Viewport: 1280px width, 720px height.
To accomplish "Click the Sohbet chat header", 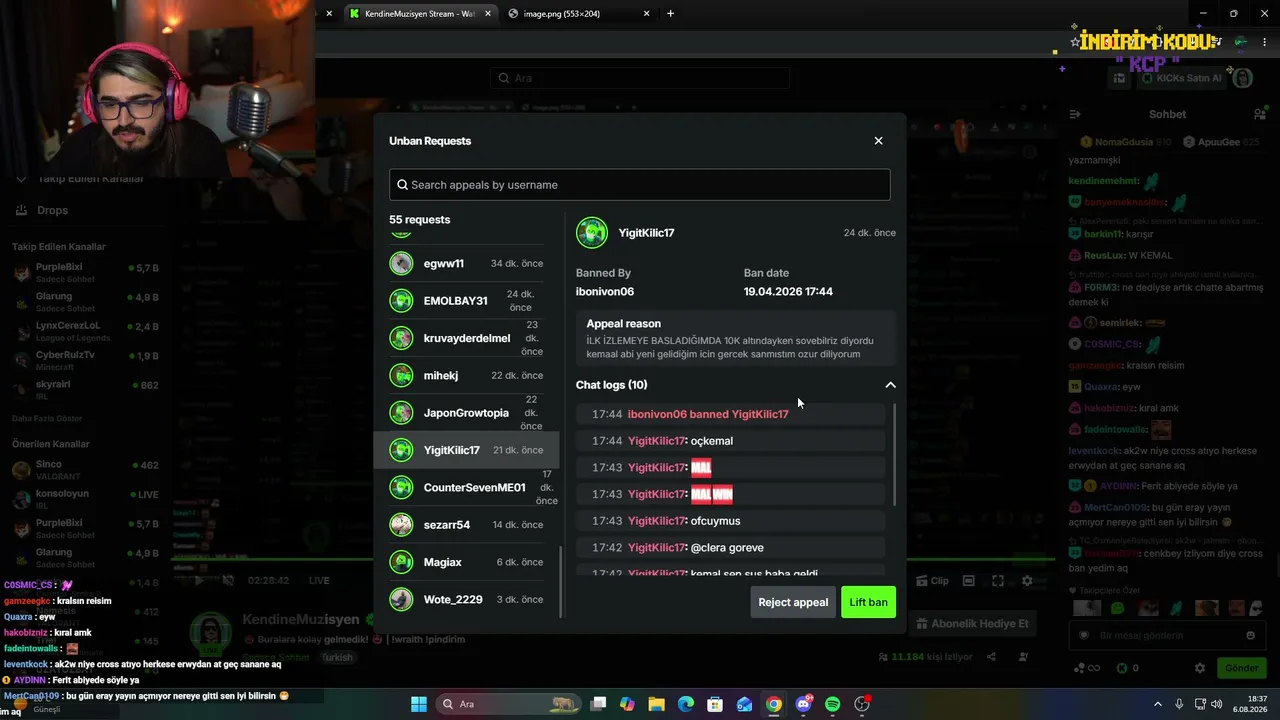I will 1167,114.
